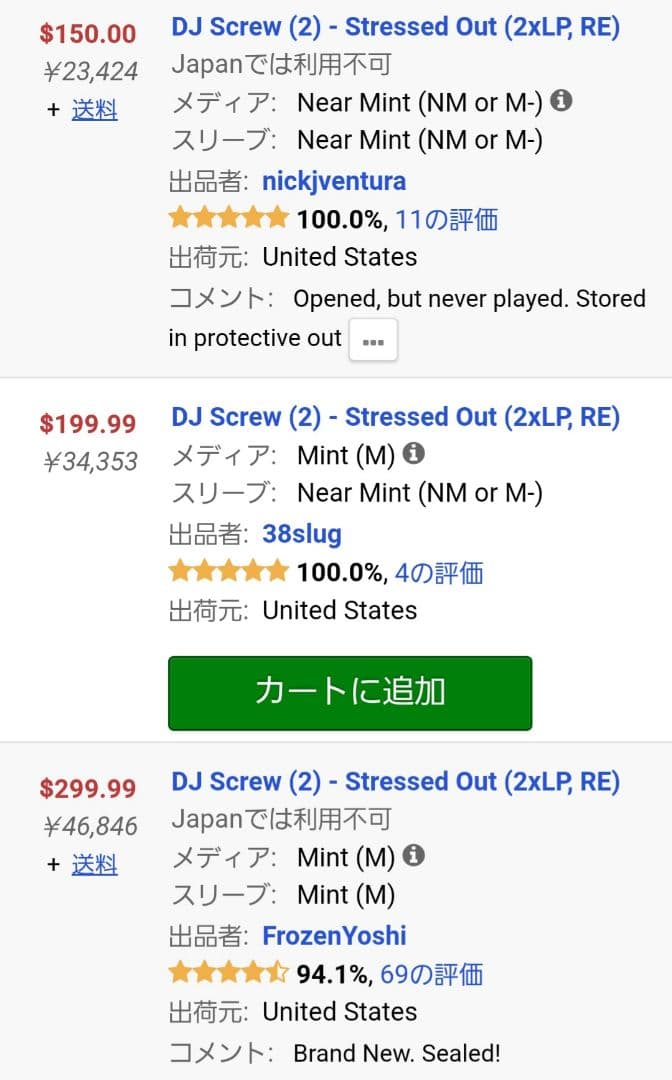Click the half star in FrozenYoshi's rating

(x=273, y=975)
